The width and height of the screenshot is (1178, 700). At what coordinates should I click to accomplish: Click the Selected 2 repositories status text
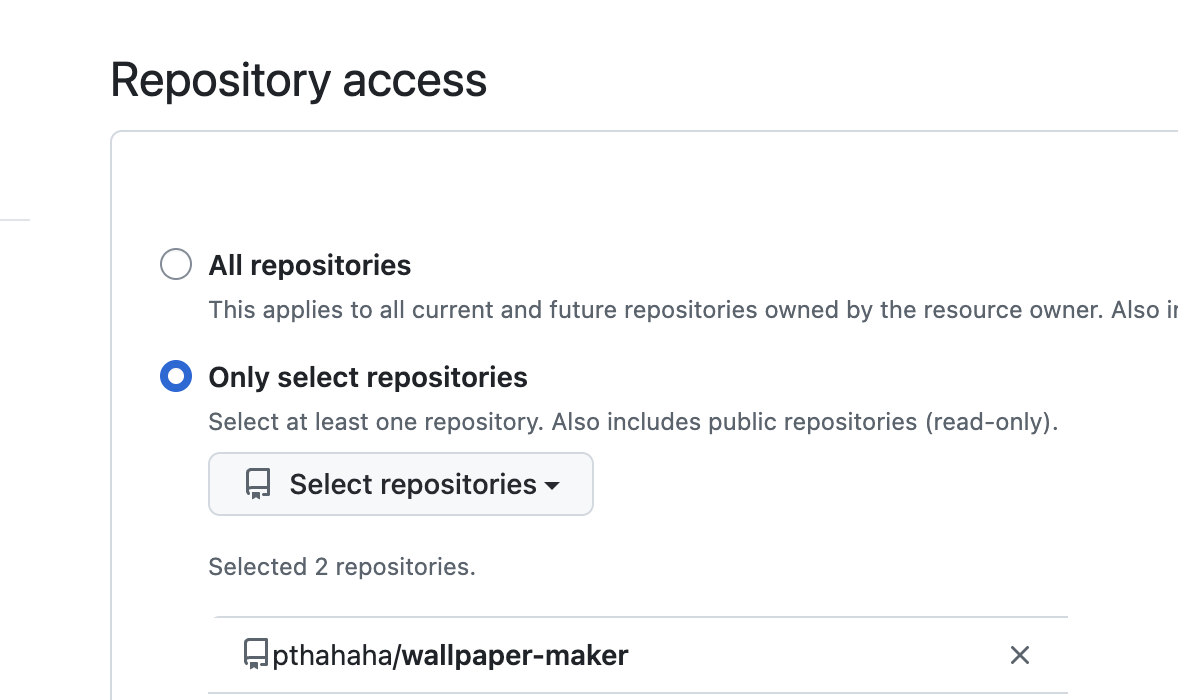point(342,566)
